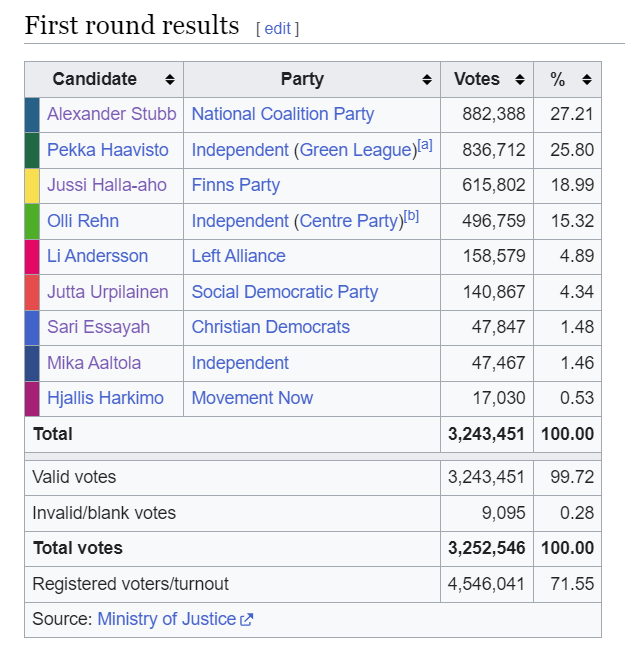Click the external link icon after Ministry of Justice
Image resolution: width=625 pixels, height=660 pixels.
pos(246,620)
